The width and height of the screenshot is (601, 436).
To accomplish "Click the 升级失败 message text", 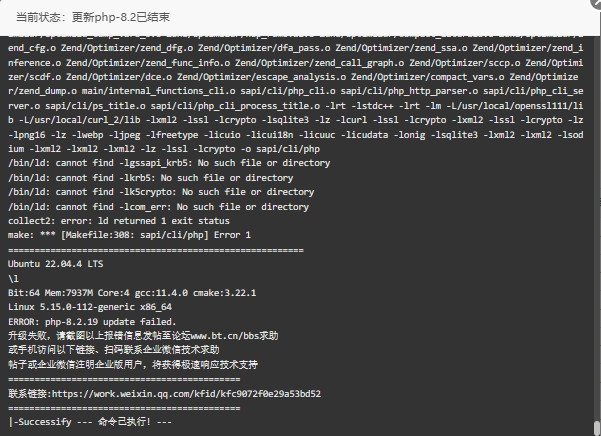I will pos(28,336).
